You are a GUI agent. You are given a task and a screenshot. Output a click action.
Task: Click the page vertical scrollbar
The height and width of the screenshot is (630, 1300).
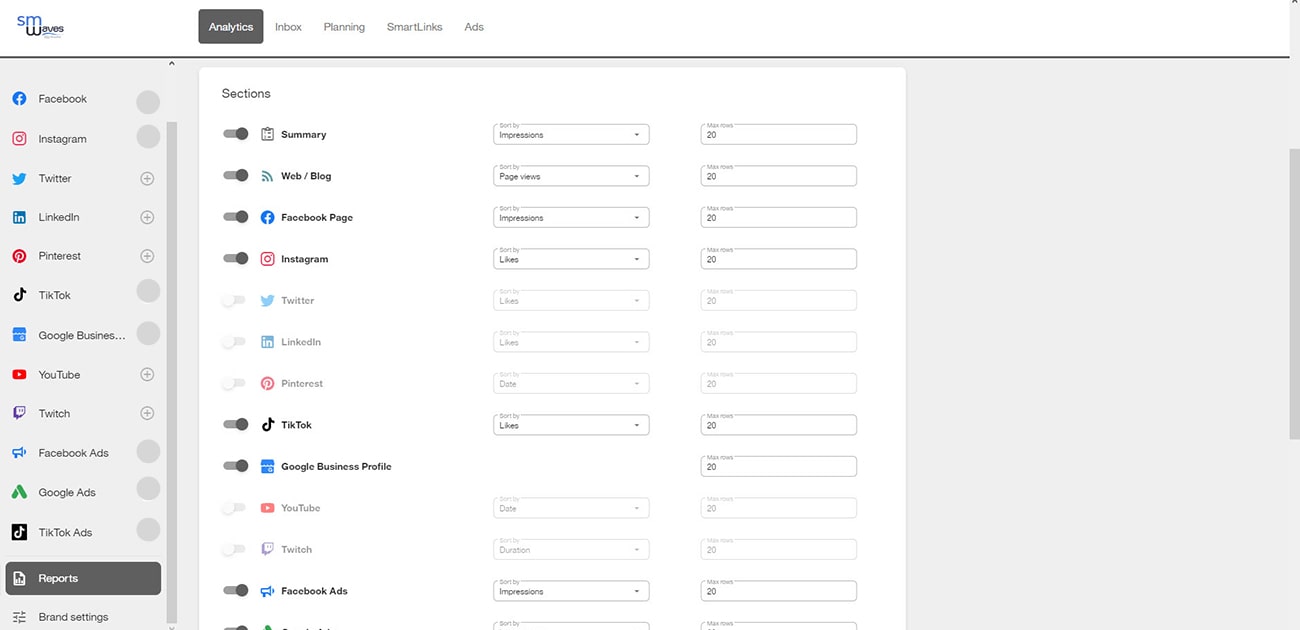coord(1294,295)
